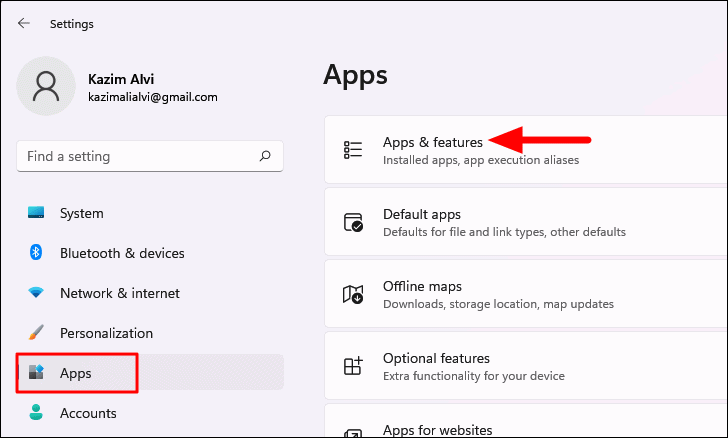The width and height of the screenshot is (728, 438).
Task: Open Offline maps settings
Action: coord(526,294)
